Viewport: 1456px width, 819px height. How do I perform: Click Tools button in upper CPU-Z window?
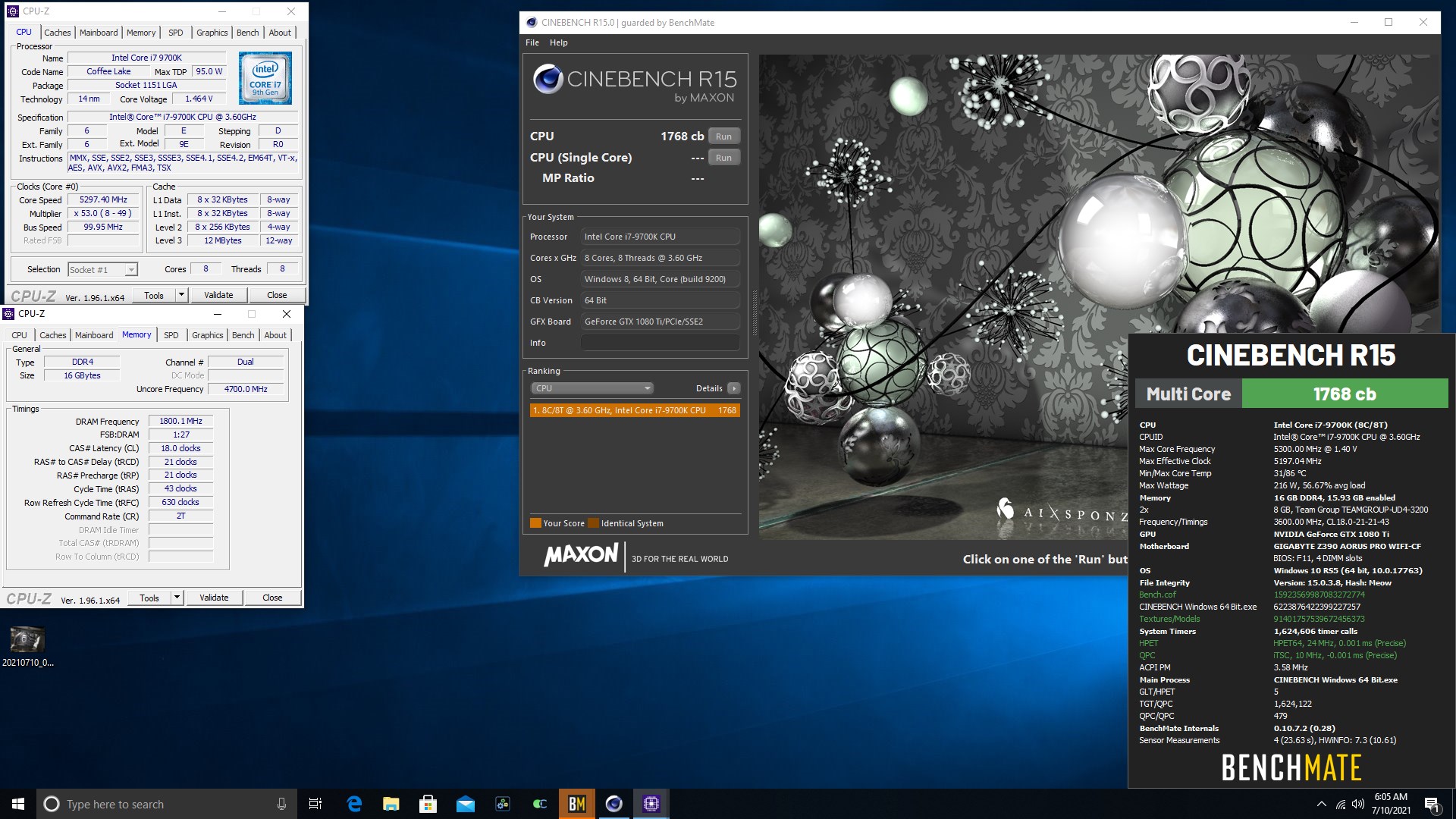click(154, 295)
